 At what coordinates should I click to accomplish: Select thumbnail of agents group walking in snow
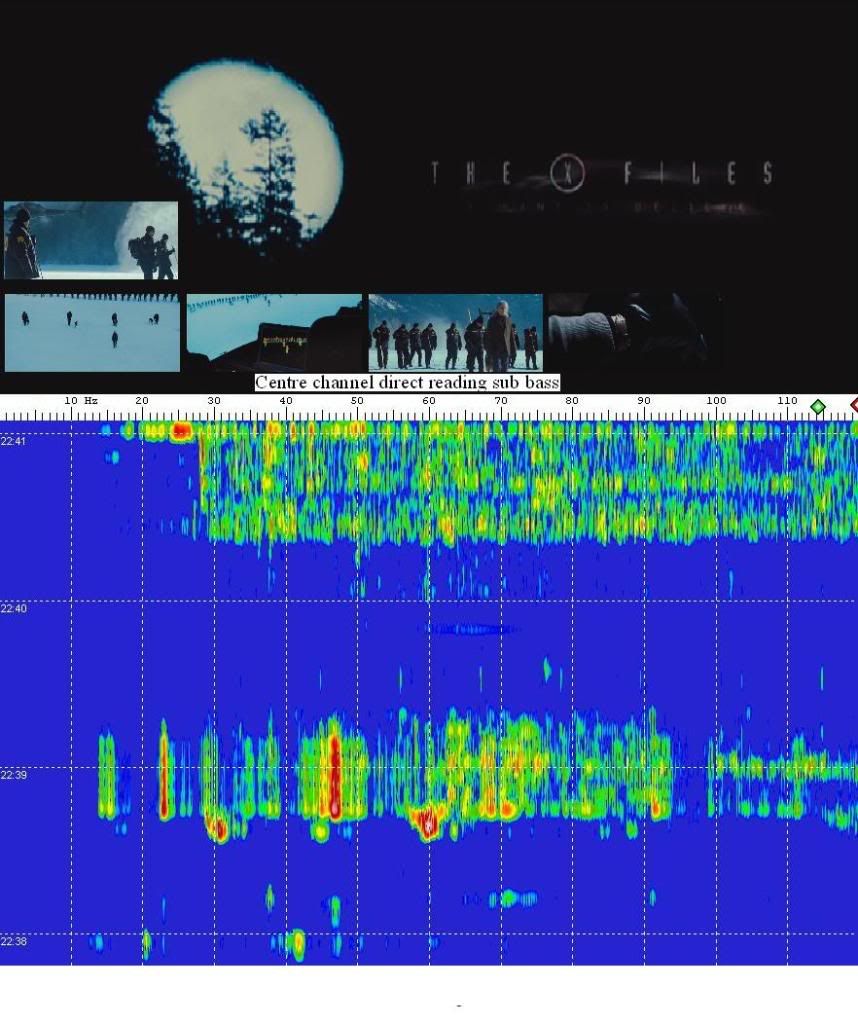pos(455,332)
